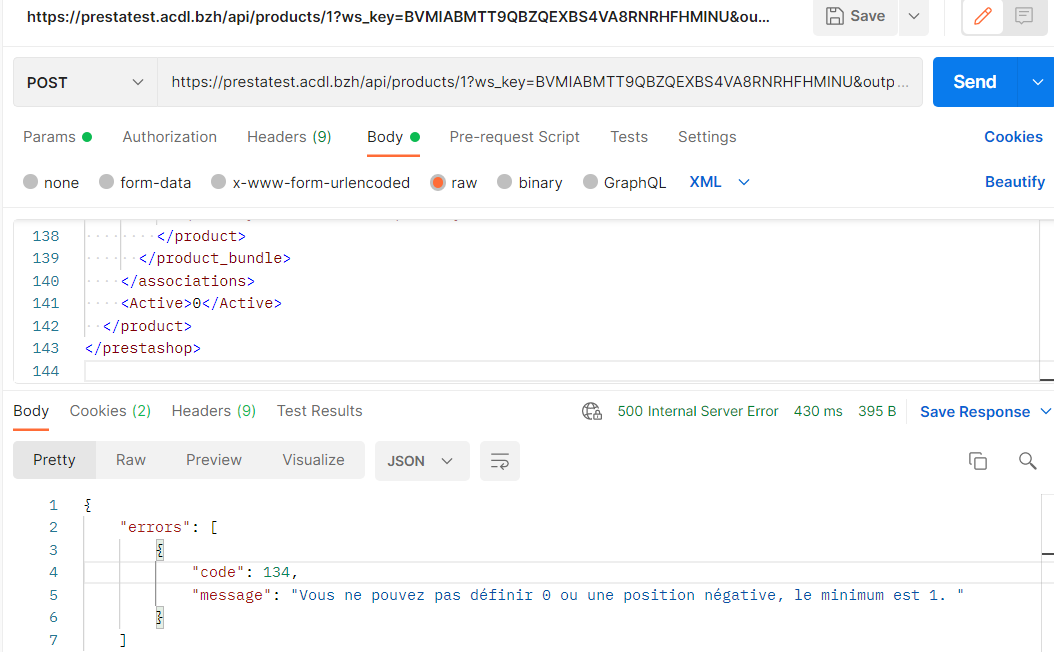This screenshot has height=652, width=1054.
Task: Send the request to the API
Action: (x=974, y=82)
